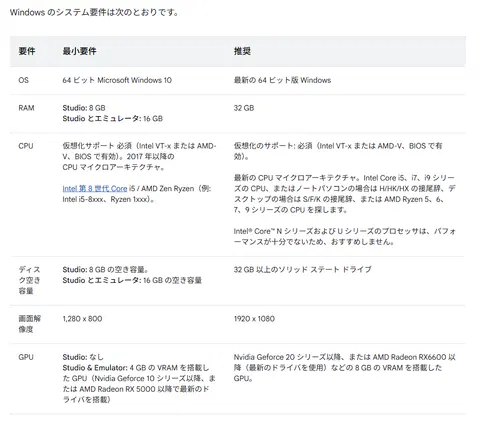Screen dimensions: 482x422
Task: Click Studio: 8 GB の空き容量 text
Action: 106,269
